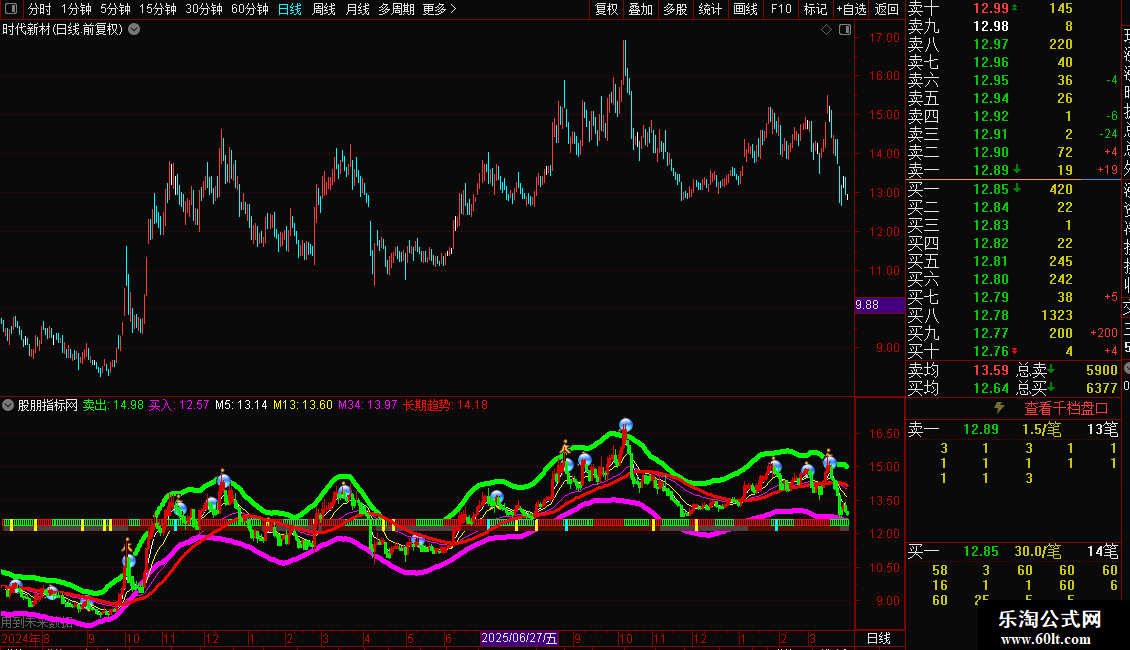Click the 9.88 price marker on axis
1130x650 pixels.
879,305
